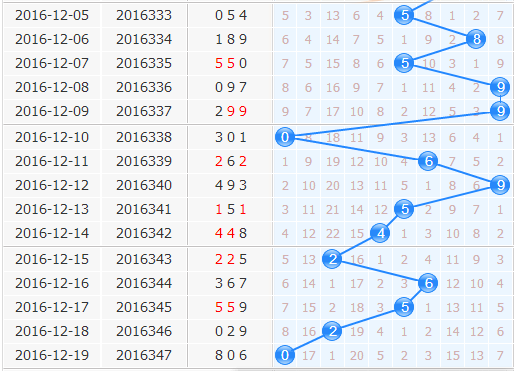Select issue number 2016340

click(x=144, y=185)
